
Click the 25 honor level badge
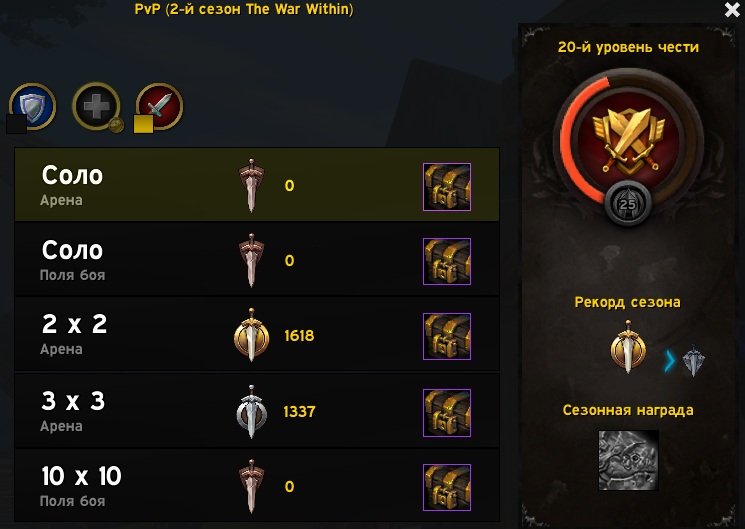coord(628,204)
